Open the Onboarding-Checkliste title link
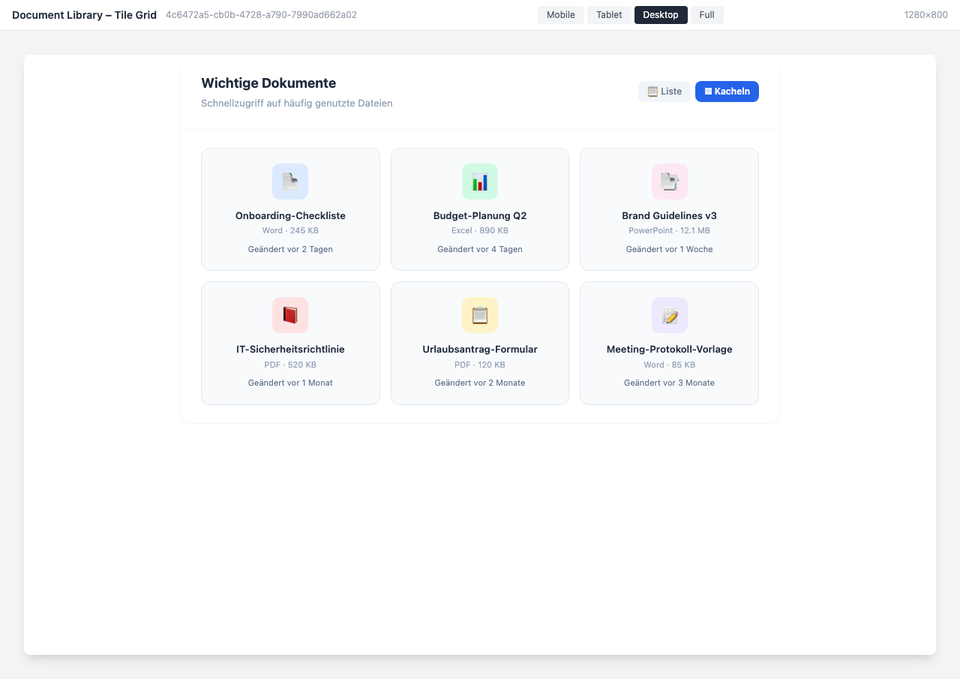This screenshot has height=679, width=960. (290, 215)
